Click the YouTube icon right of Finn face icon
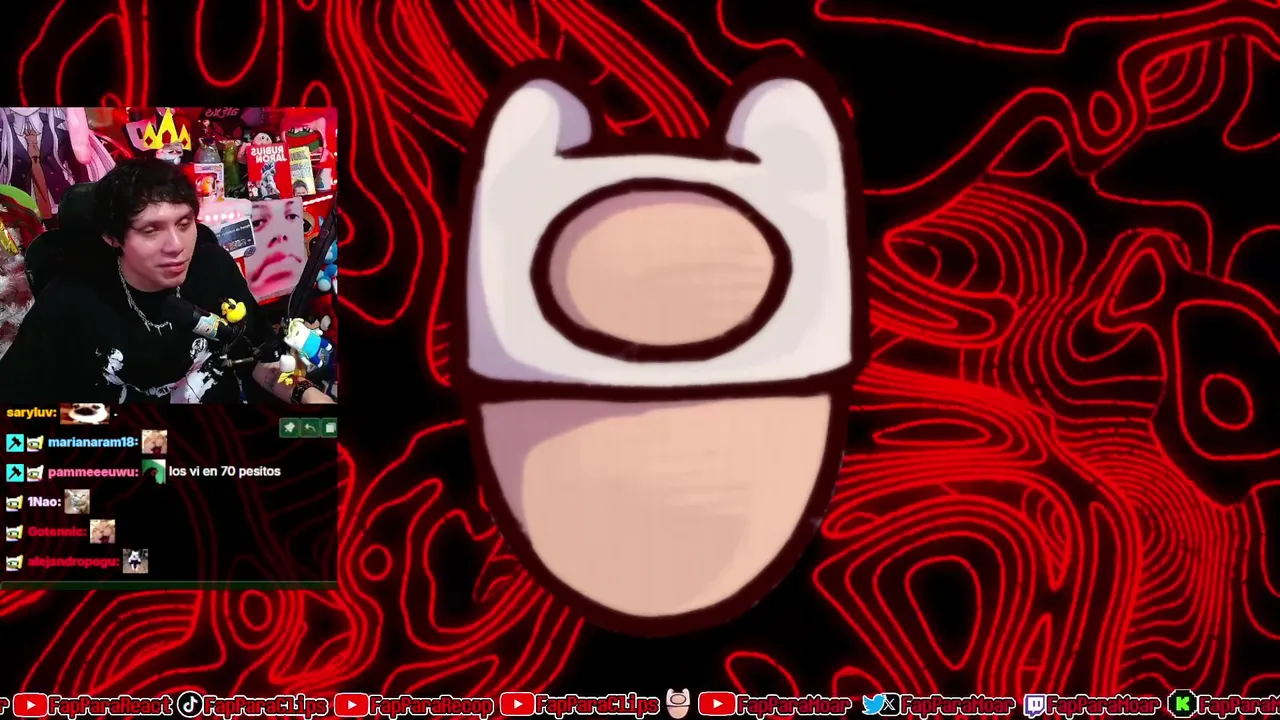 pyautogui.click(x=716, y=706)
